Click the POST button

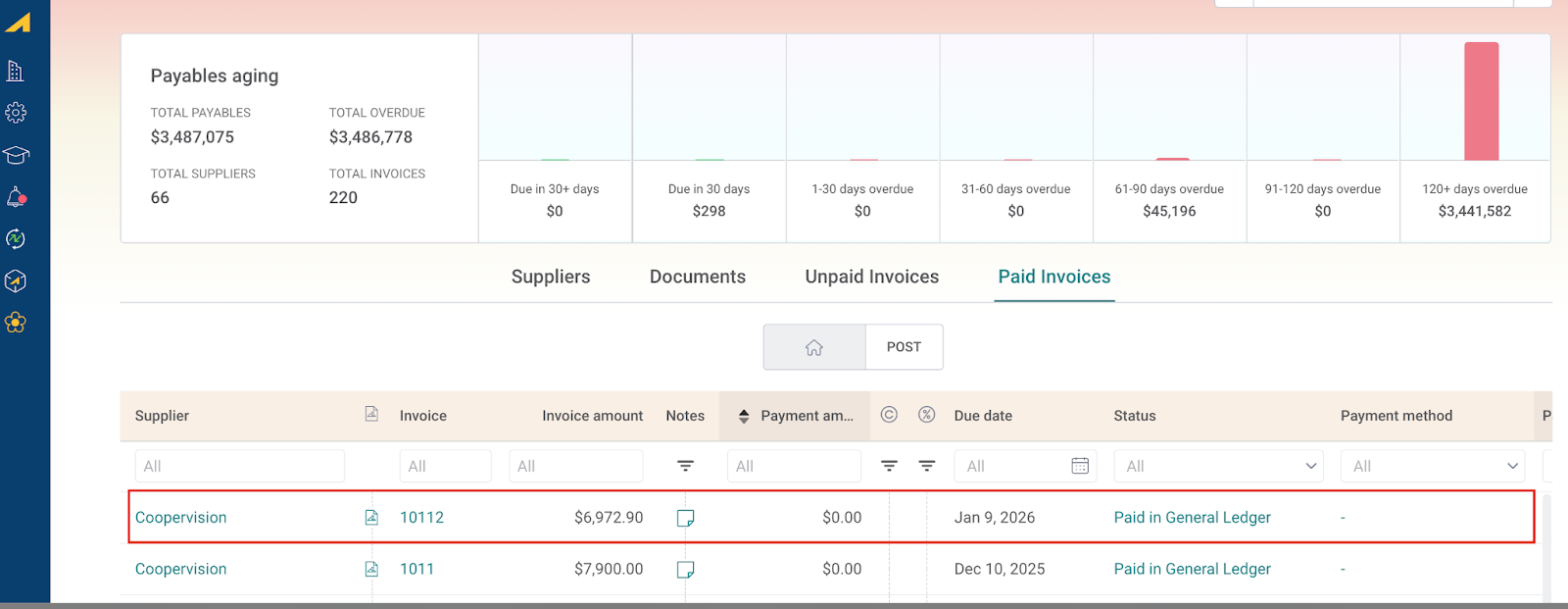(904, 347)
